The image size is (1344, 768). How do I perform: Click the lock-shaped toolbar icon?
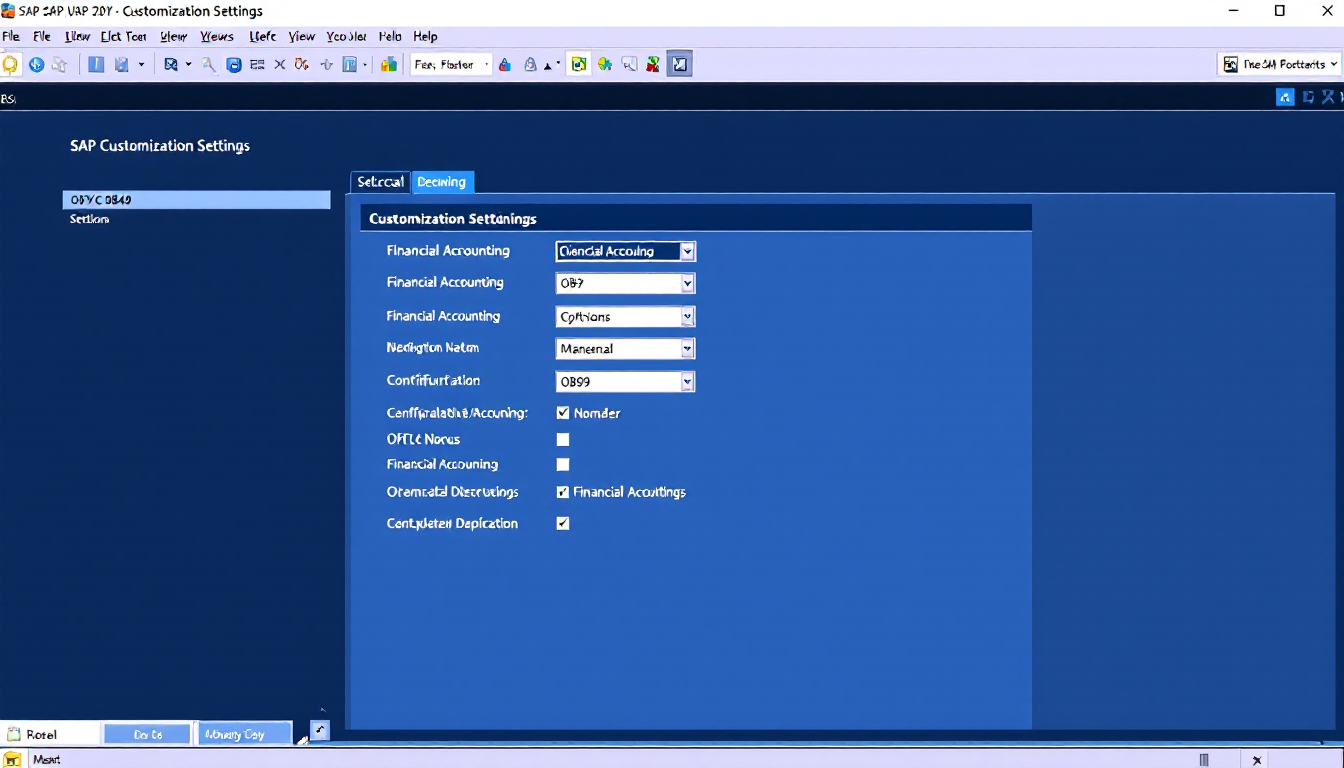point(531,65)
